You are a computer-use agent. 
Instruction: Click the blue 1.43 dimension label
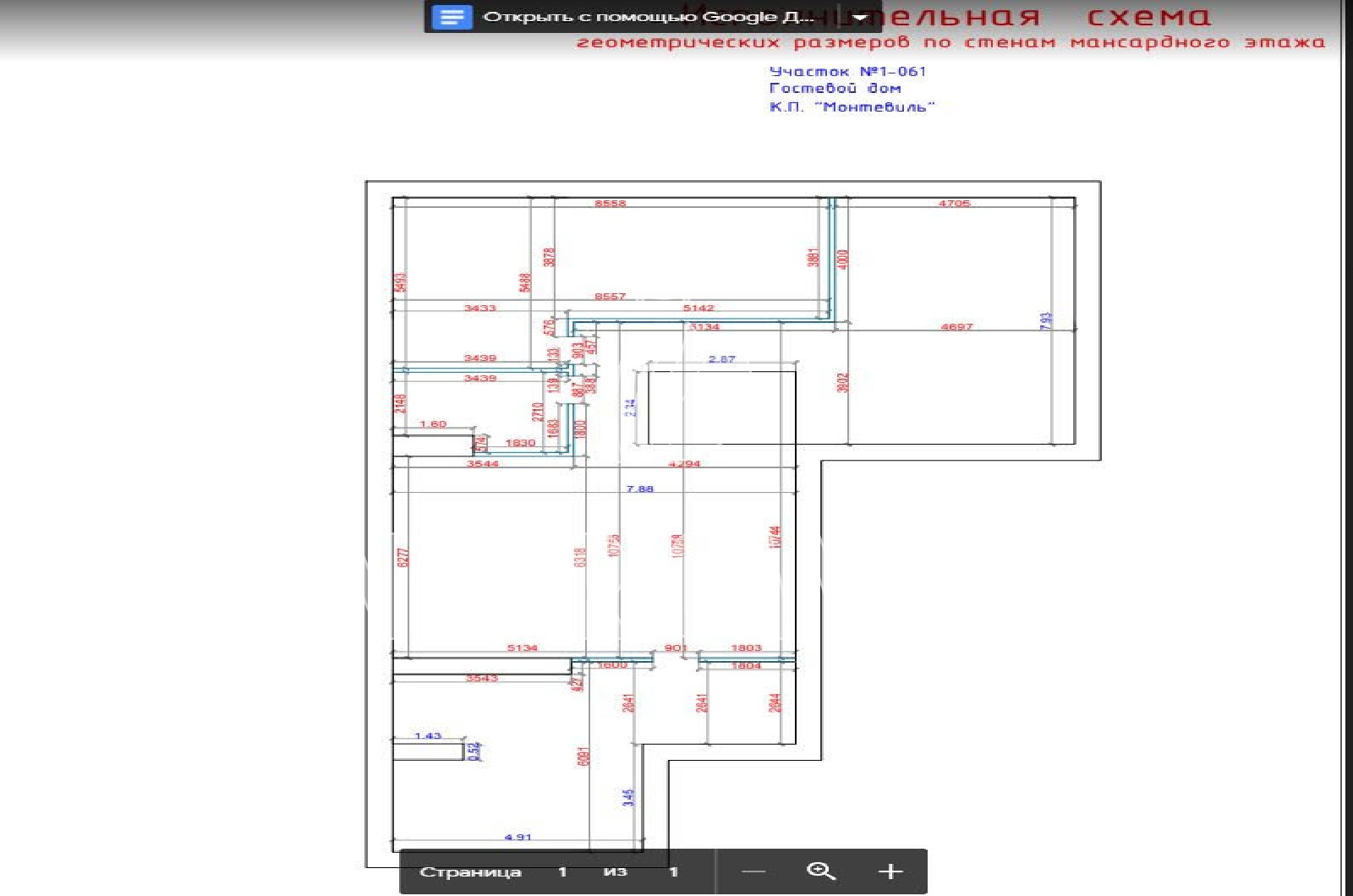point(428,735)
